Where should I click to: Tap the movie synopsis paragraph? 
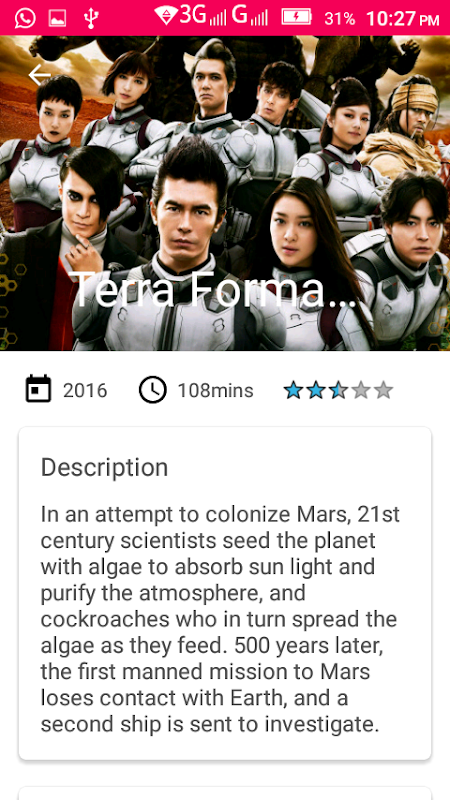pyautogui.click(x=220, y=619)
